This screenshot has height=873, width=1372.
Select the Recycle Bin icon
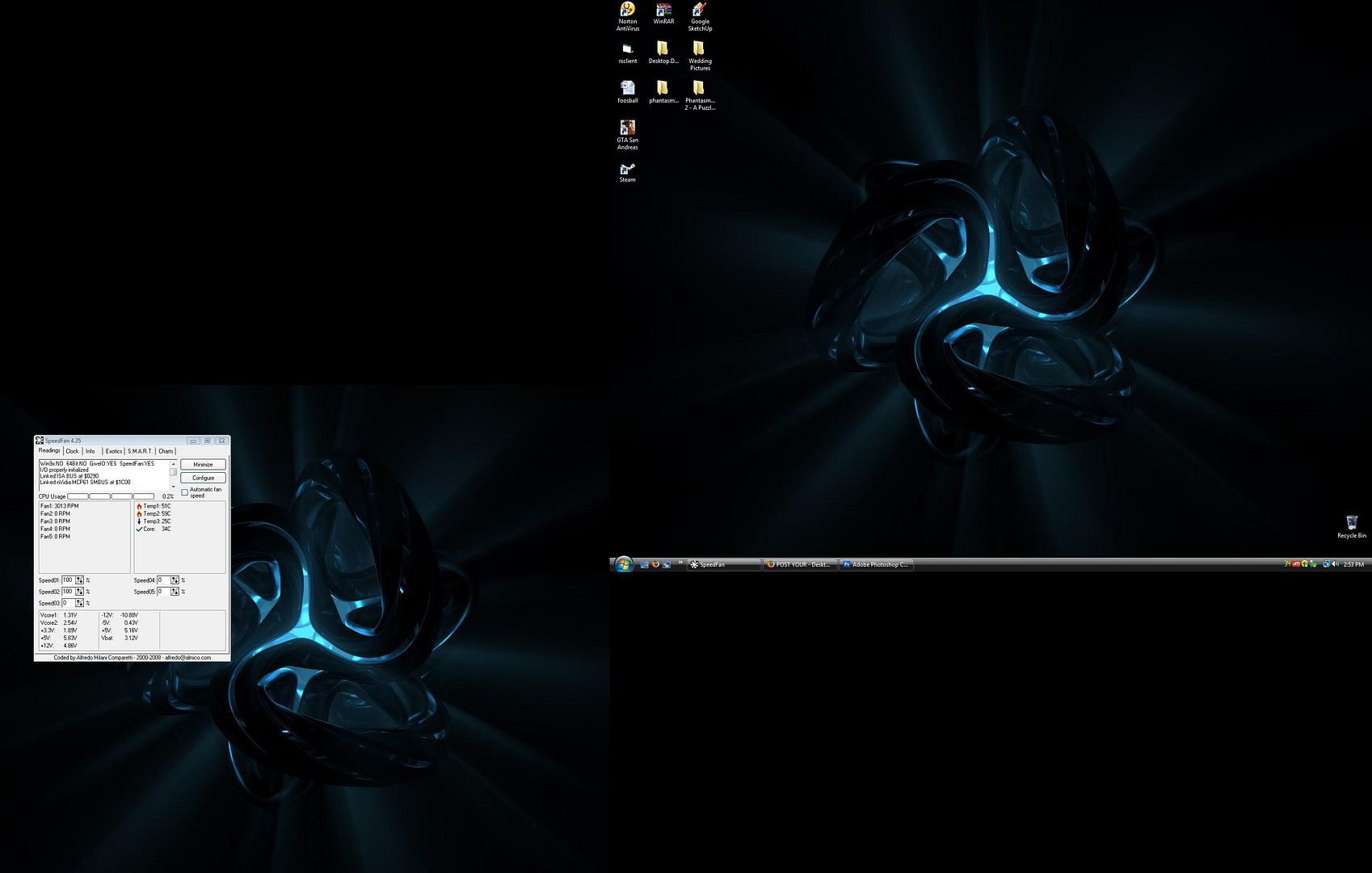1352,527
